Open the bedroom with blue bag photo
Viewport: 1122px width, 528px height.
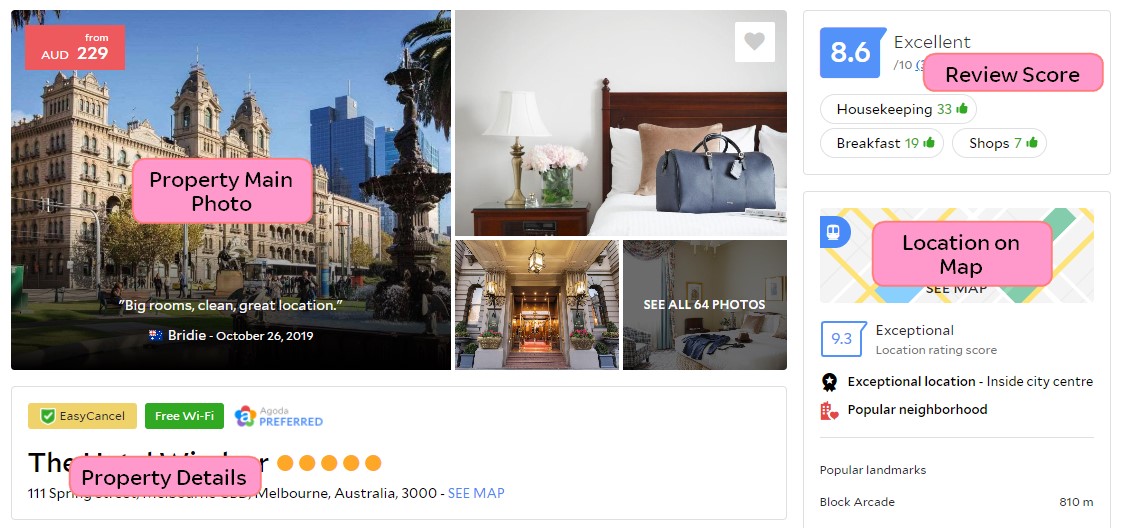tap(621, 123)
